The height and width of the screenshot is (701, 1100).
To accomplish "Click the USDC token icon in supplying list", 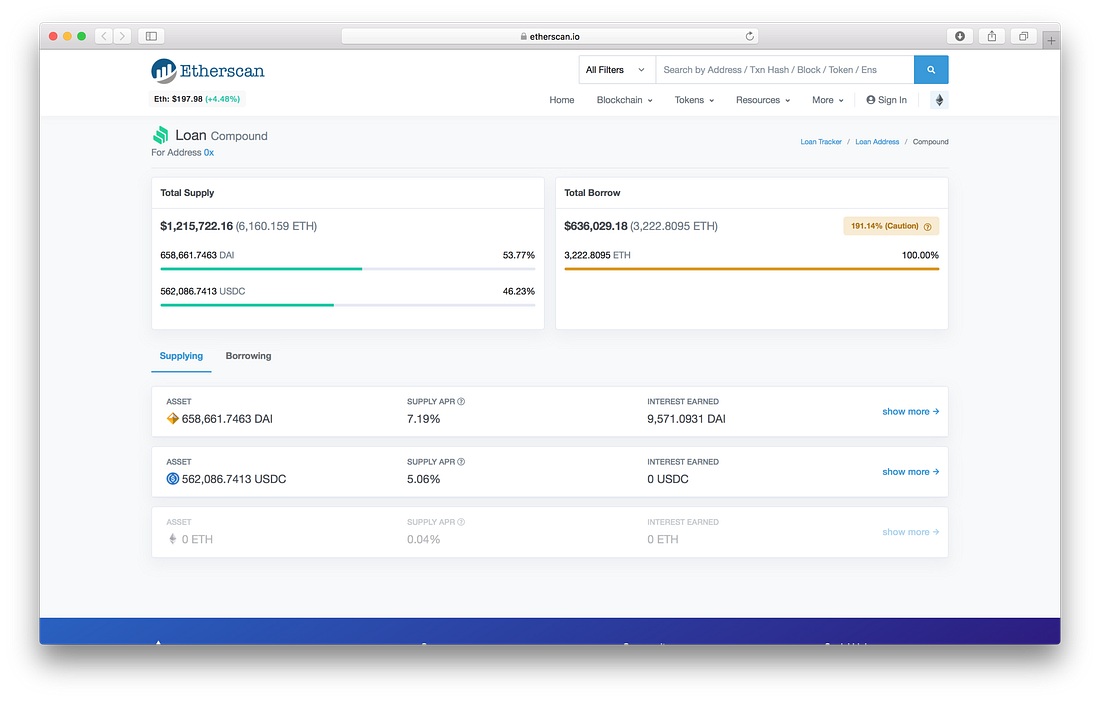I will tap(173, 479).
